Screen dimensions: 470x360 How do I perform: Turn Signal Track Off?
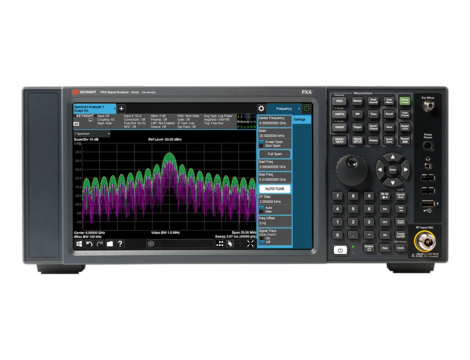[265, 242]
